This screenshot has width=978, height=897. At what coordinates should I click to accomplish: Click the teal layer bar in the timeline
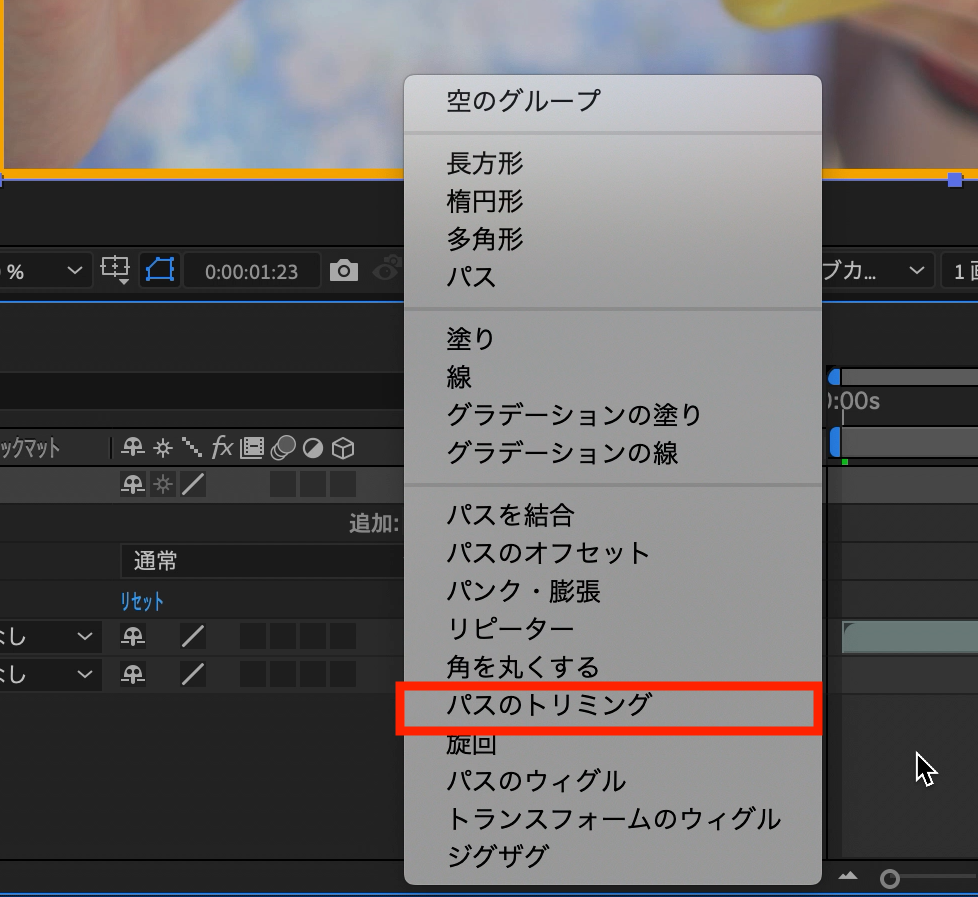(x=910, y=637)
